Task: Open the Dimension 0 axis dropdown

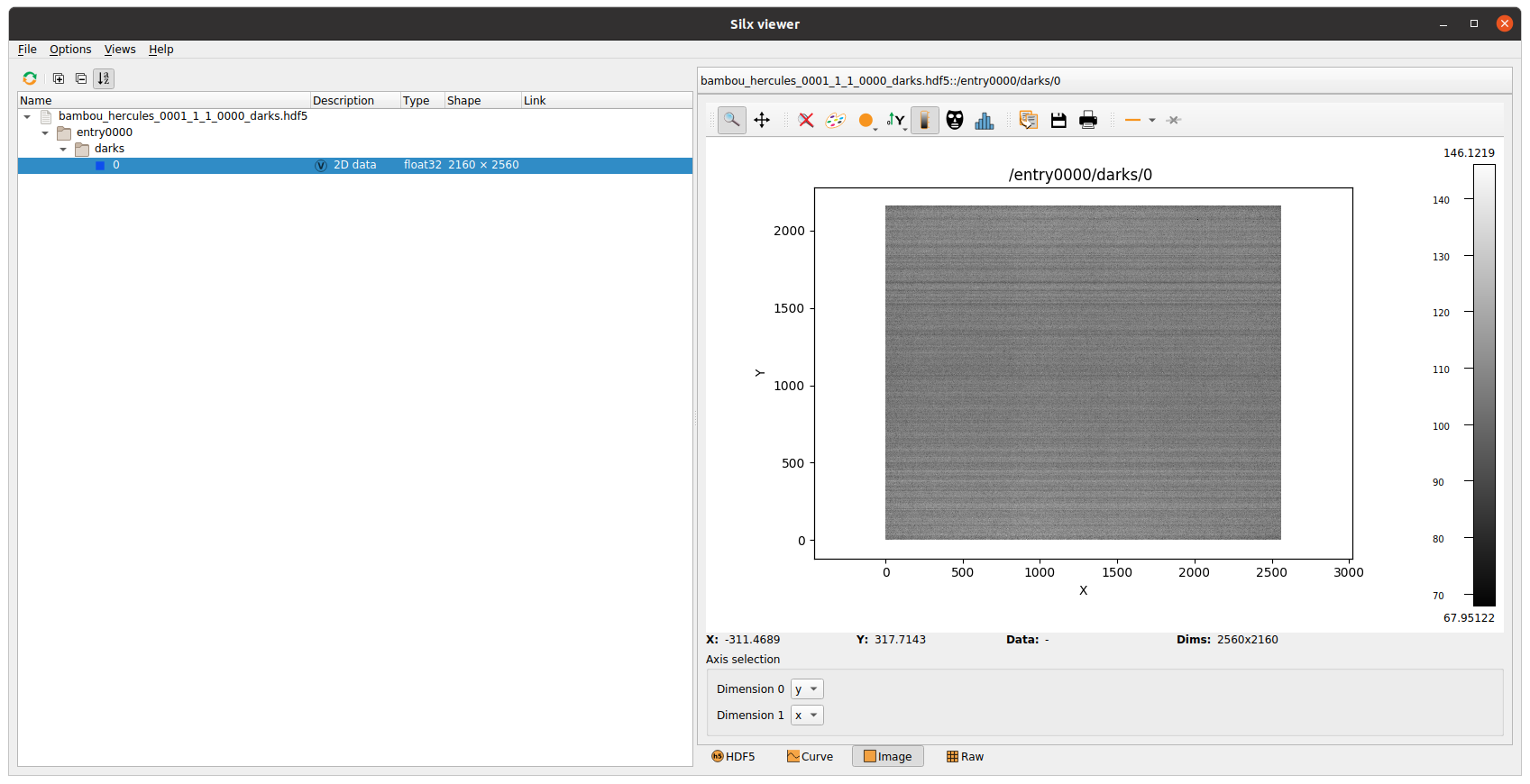Action: coord(807,689)
